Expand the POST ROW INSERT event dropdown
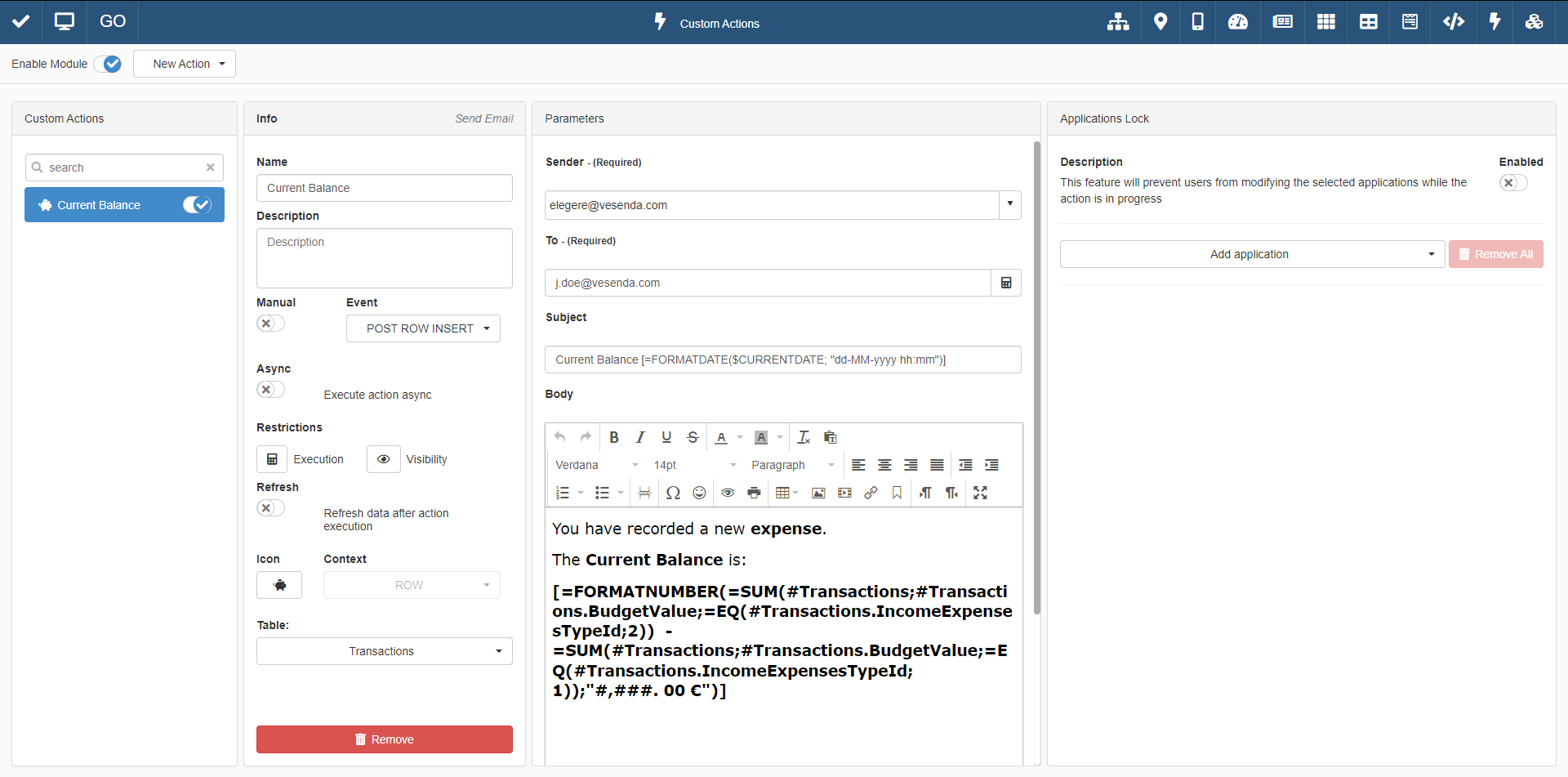Viewport: 1568px width, 777px height. pyautogui.click(x=423, y=328)
